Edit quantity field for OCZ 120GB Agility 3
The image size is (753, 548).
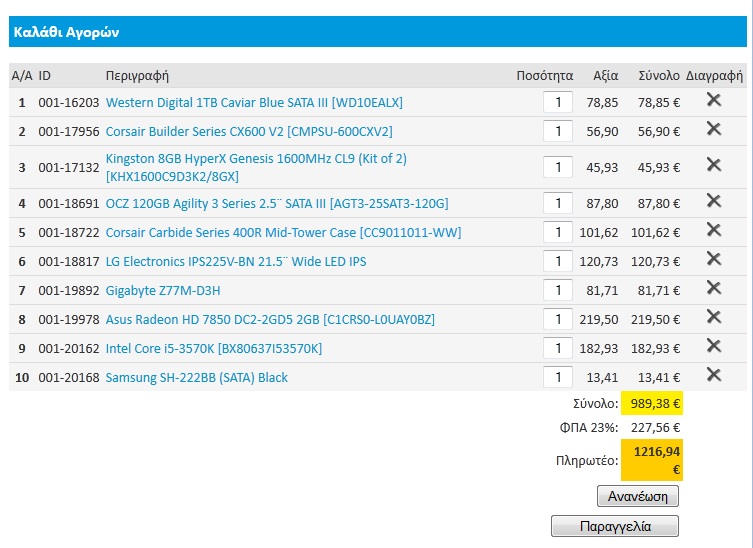[x=558, y=203]
